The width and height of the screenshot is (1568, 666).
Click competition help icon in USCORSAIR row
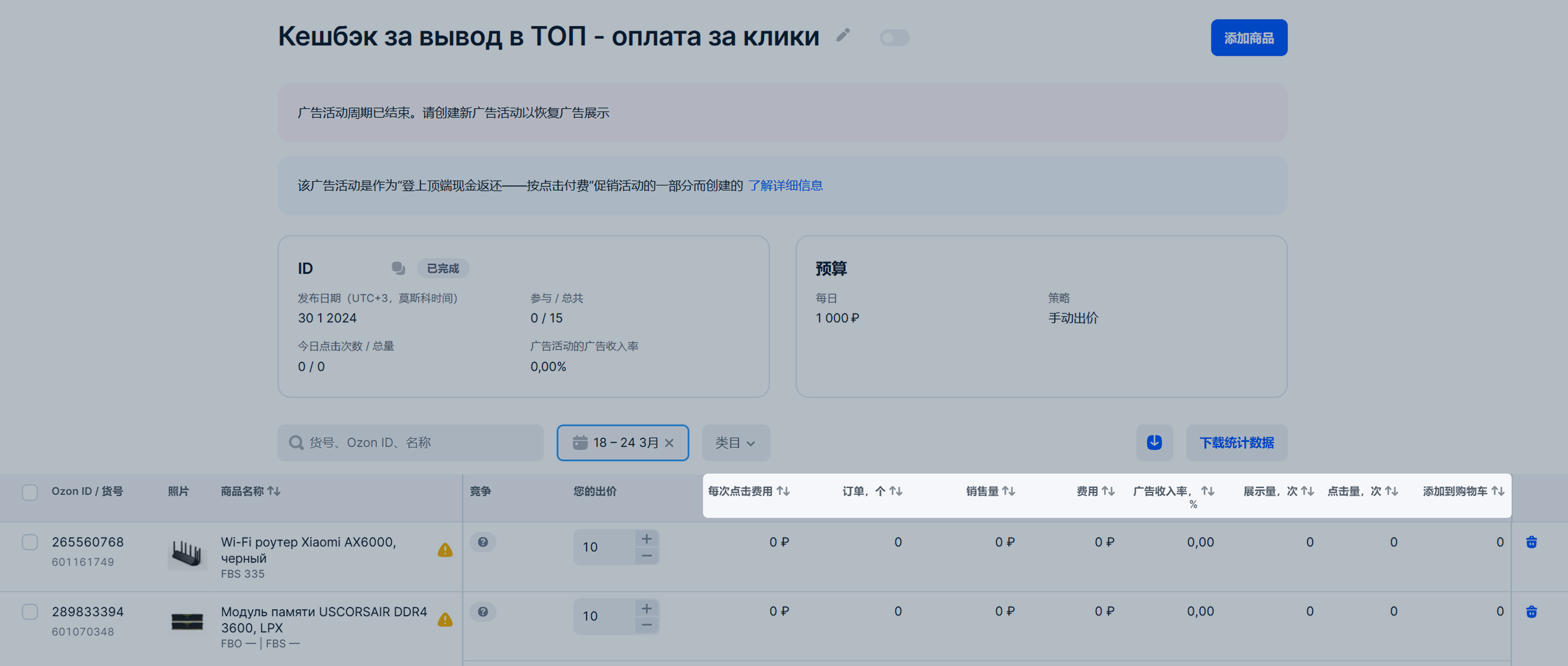(x=483, y=611)
